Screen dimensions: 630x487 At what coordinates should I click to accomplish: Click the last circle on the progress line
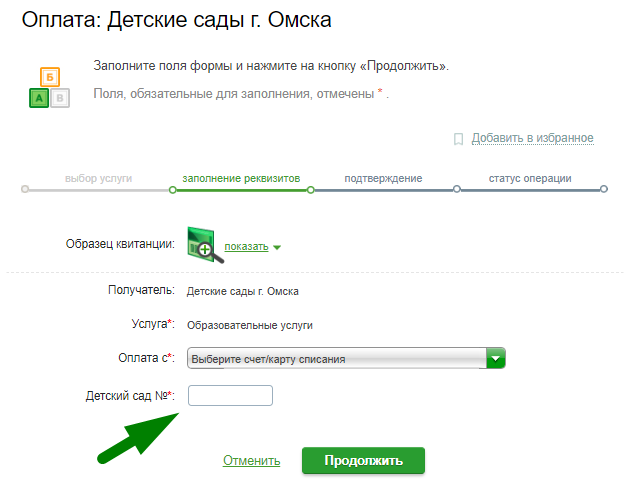point(604,189)
